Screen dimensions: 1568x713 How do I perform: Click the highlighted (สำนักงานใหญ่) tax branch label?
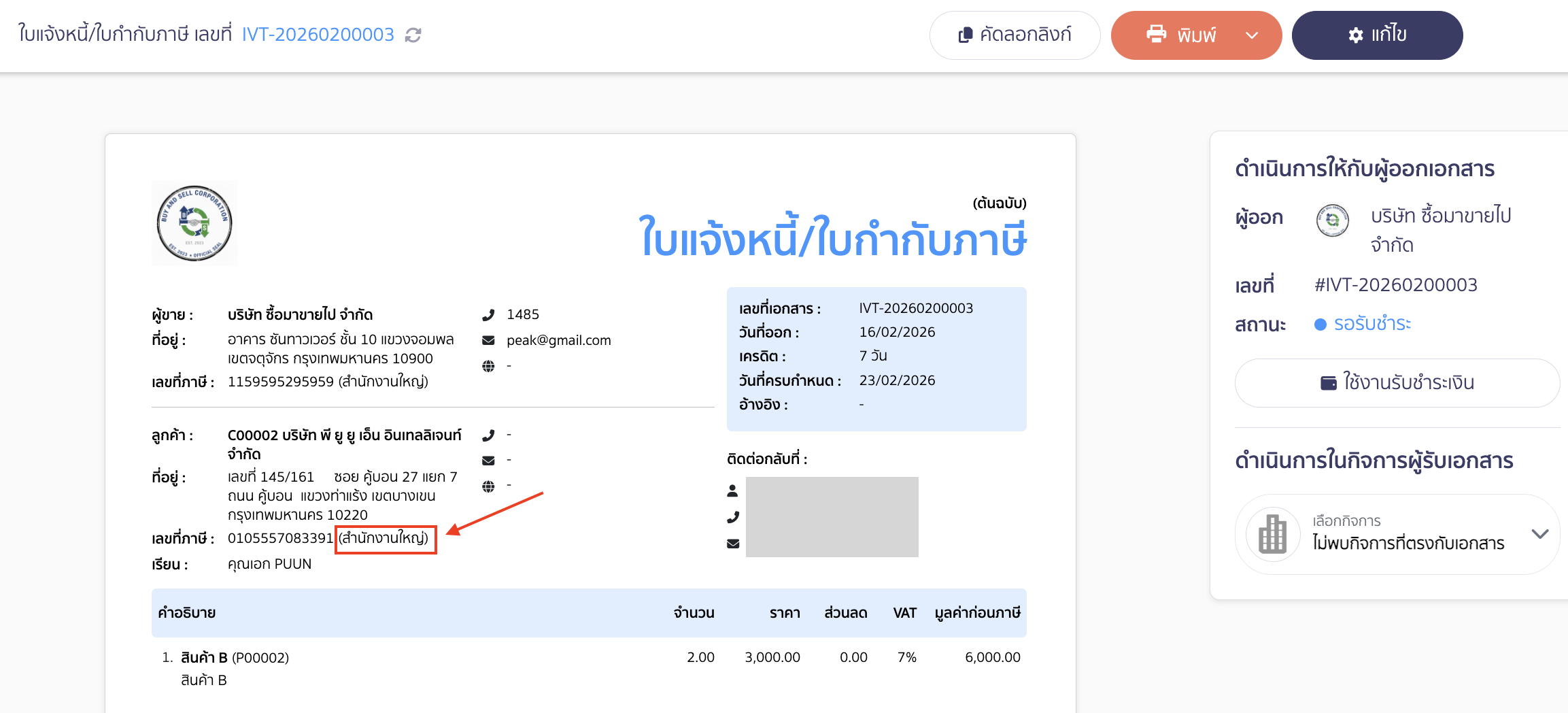385,540
